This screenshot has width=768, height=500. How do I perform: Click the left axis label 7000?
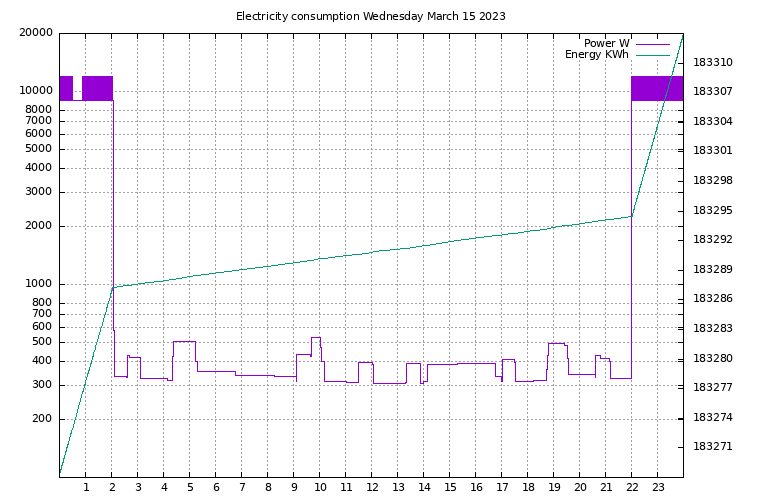pos(39,120)
